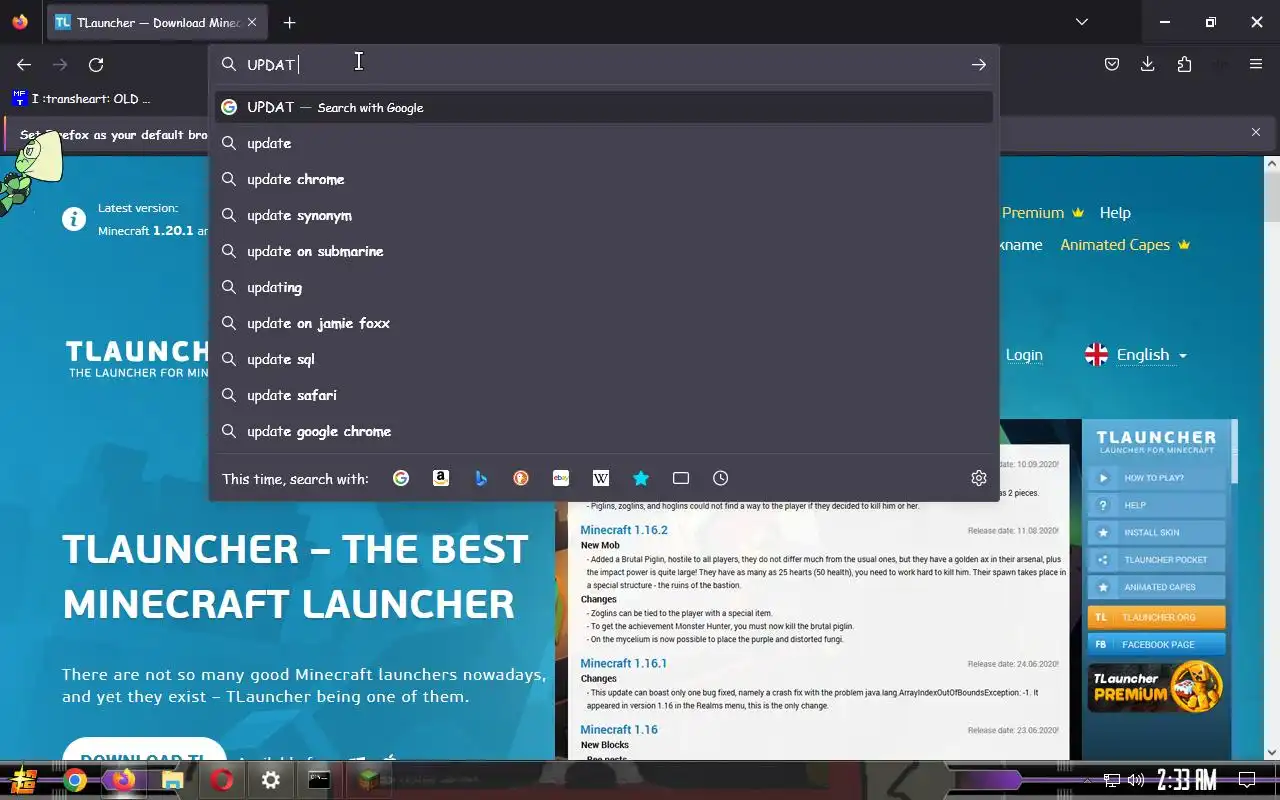Pick the 'update sql' suggestion
This screenshot has width=1280, height=800.
(604, 359)
